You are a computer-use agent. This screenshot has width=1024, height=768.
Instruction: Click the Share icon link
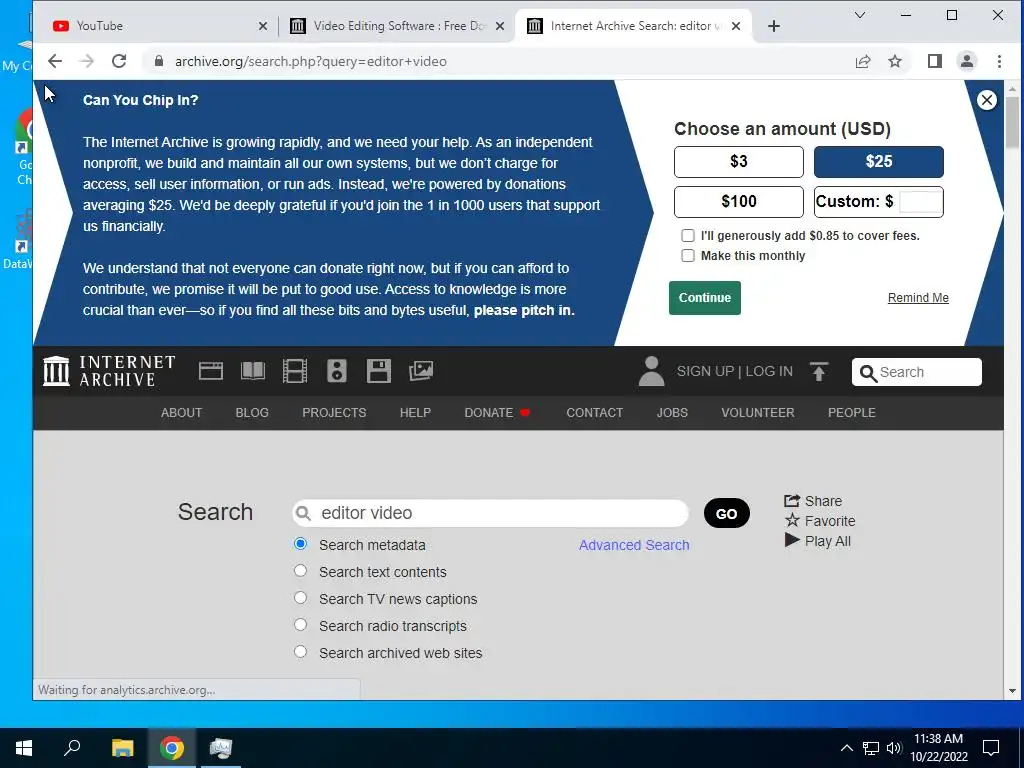[x=813, y=501]
